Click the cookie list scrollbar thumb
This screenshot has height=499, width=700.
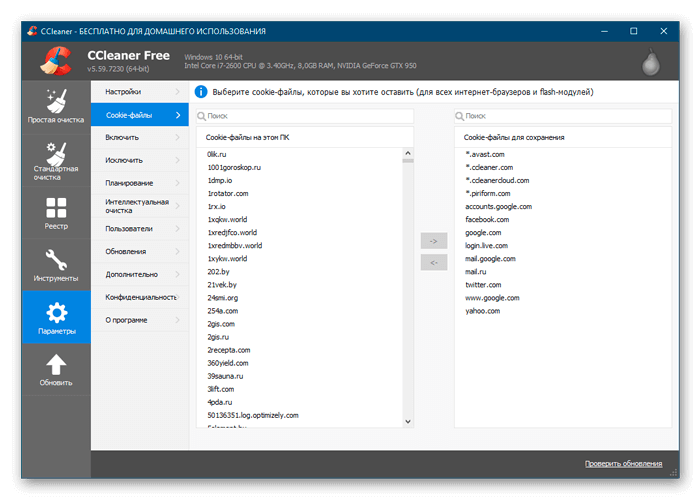(x=408, y=161)
